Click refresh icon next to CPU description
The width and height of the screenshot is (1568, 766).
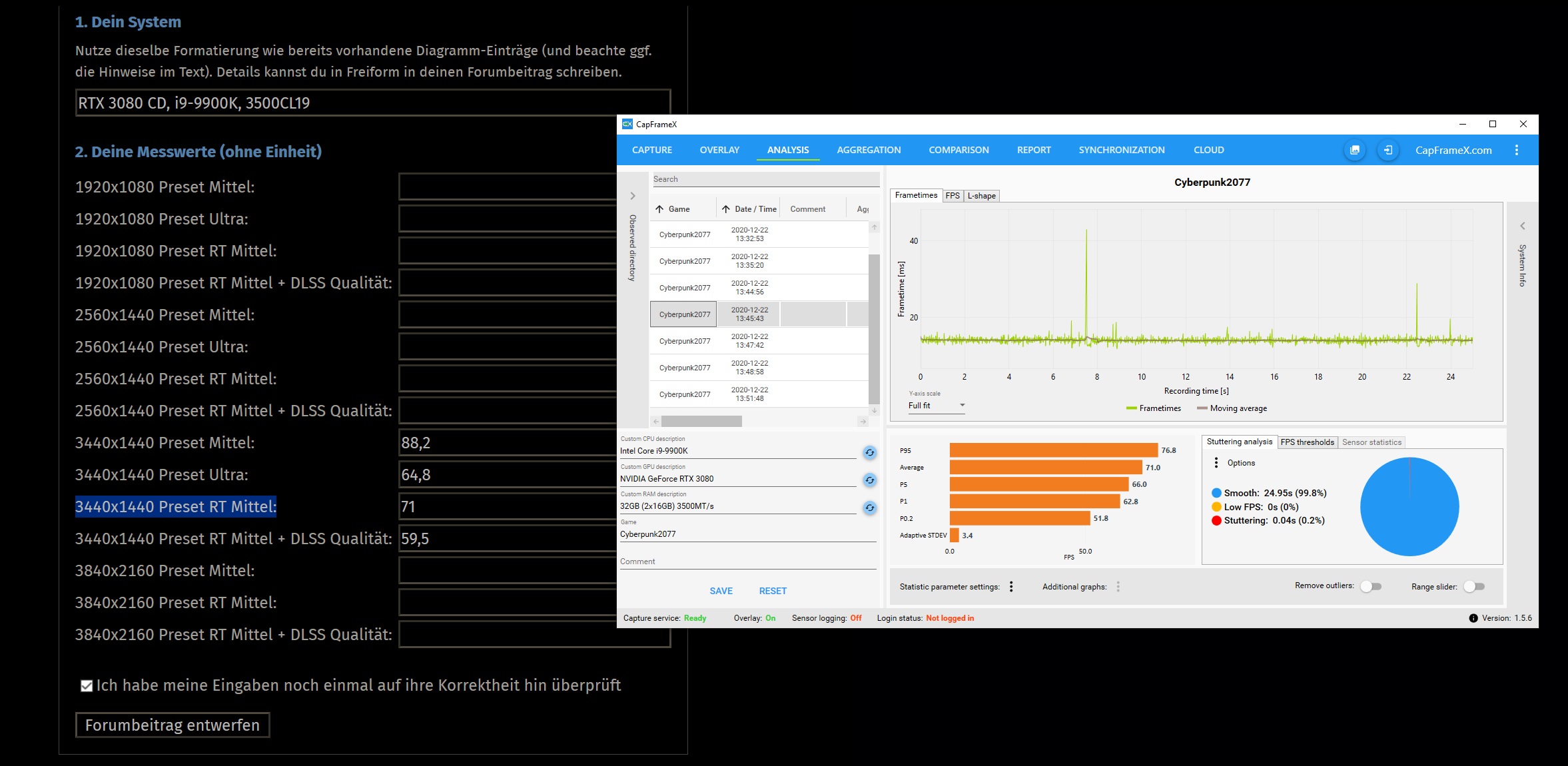[x=869, y=453]
